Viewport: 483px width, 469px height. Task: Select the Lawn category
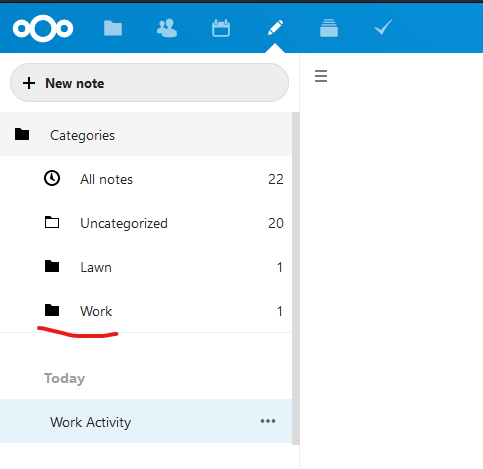(146, 267)
